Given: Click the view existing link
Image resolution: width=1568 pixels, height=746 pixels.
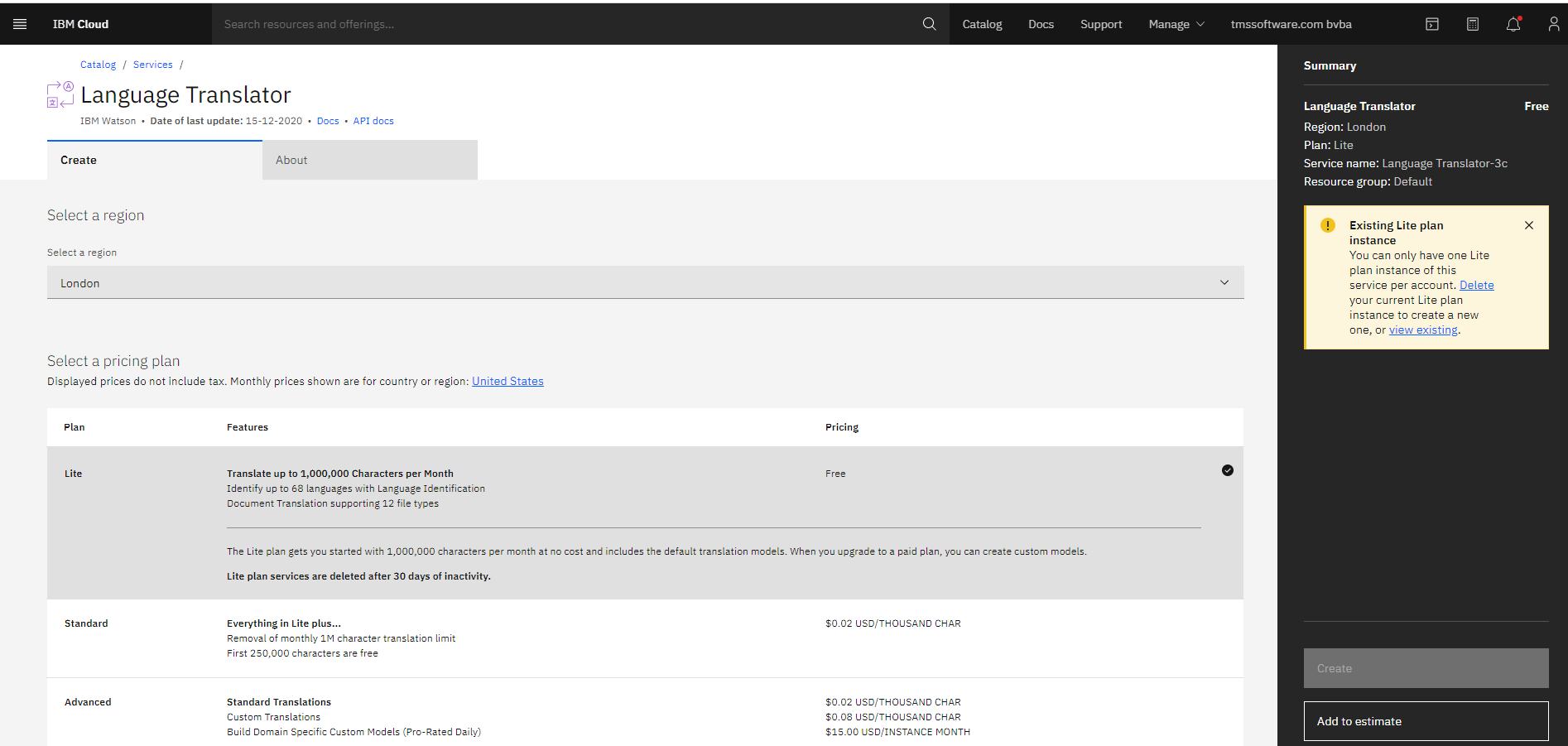Looking at the screenshot, I should [x=1423, y=330].
